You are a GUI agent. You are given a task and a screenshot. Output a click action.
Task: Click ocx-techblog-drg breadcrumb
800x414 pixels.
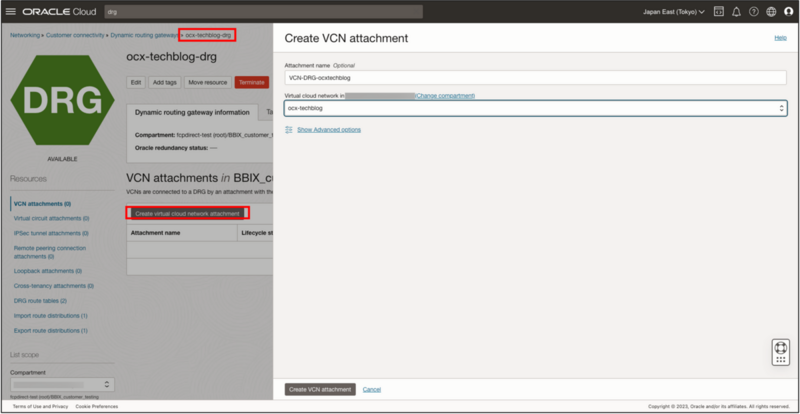208,35
